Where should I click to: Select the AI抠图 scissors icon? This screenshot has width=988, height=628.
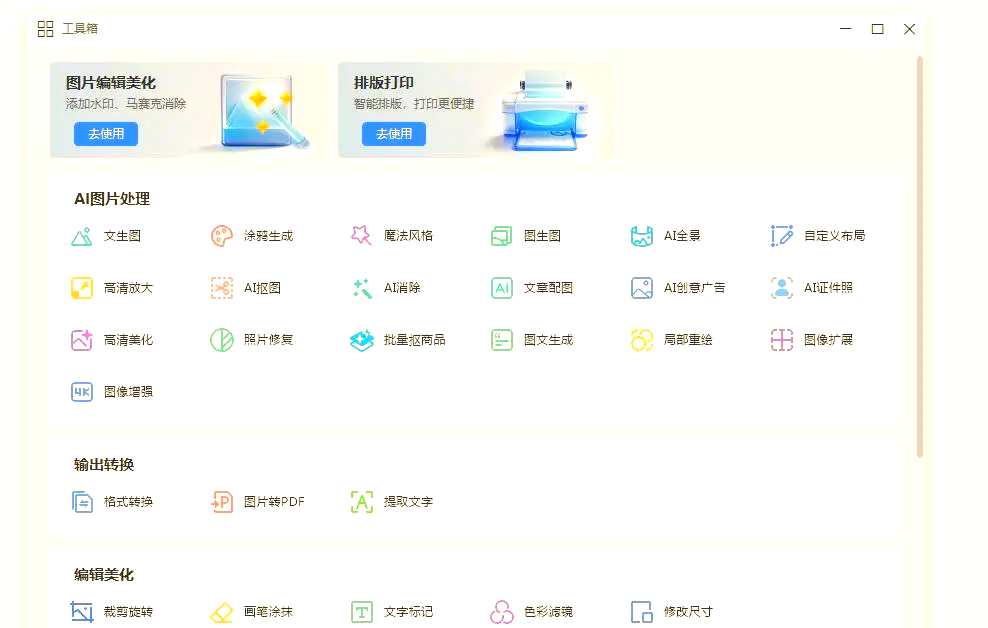click(x=222, y=288)
